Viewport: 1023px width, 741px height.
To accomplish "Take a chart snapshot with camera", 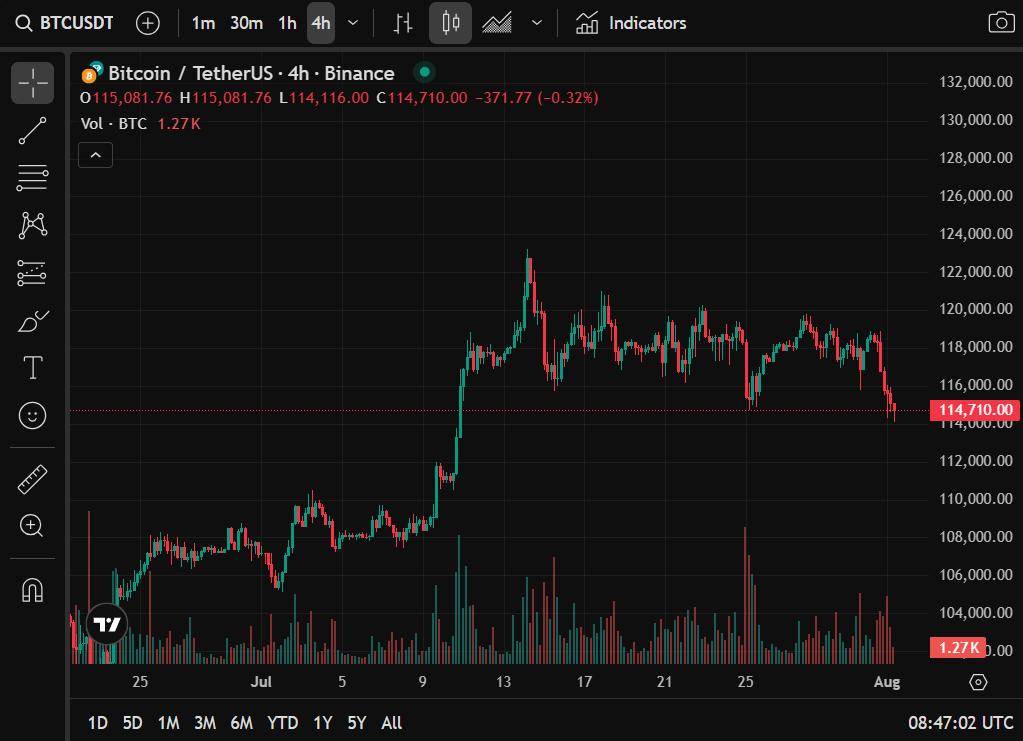I will click(x=999, y=23).
